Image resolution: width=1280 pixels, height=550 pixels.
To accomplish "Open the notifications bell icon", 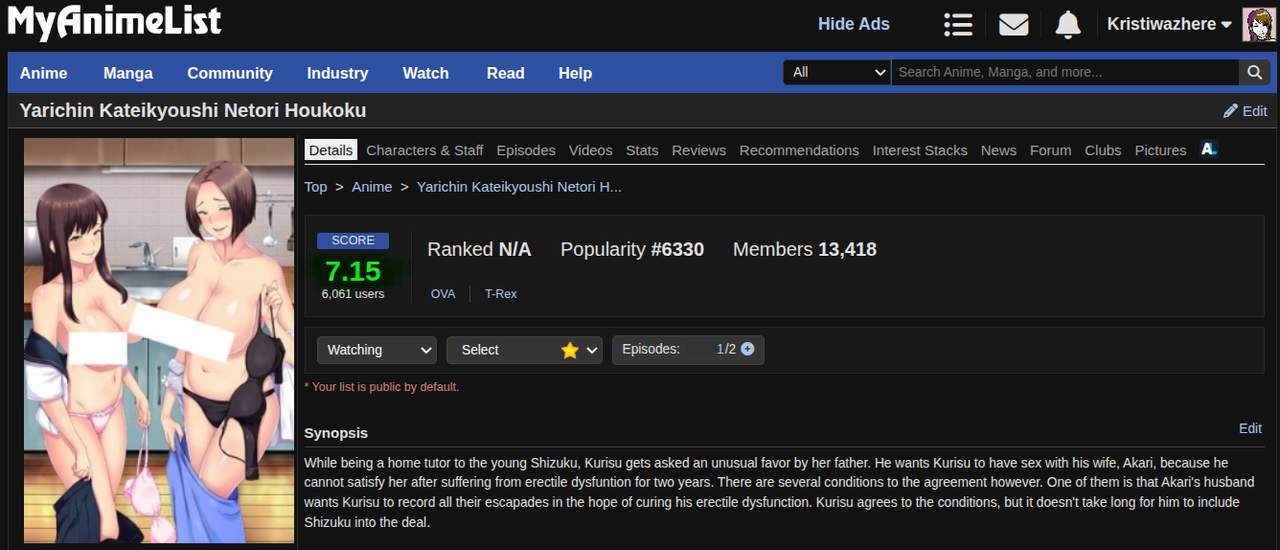I will pyautogui.click(x=1068, y=24).
